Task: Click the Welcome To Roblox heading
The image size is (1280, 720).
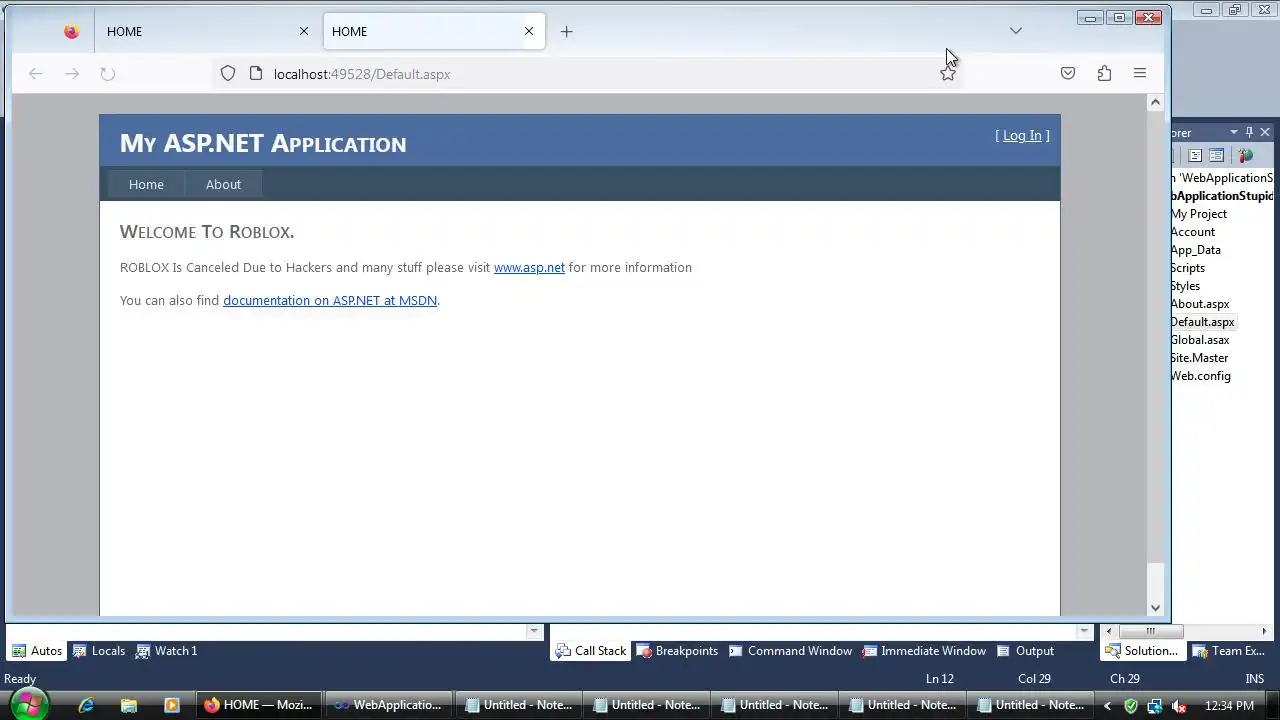Action: [x=207, y=232]
